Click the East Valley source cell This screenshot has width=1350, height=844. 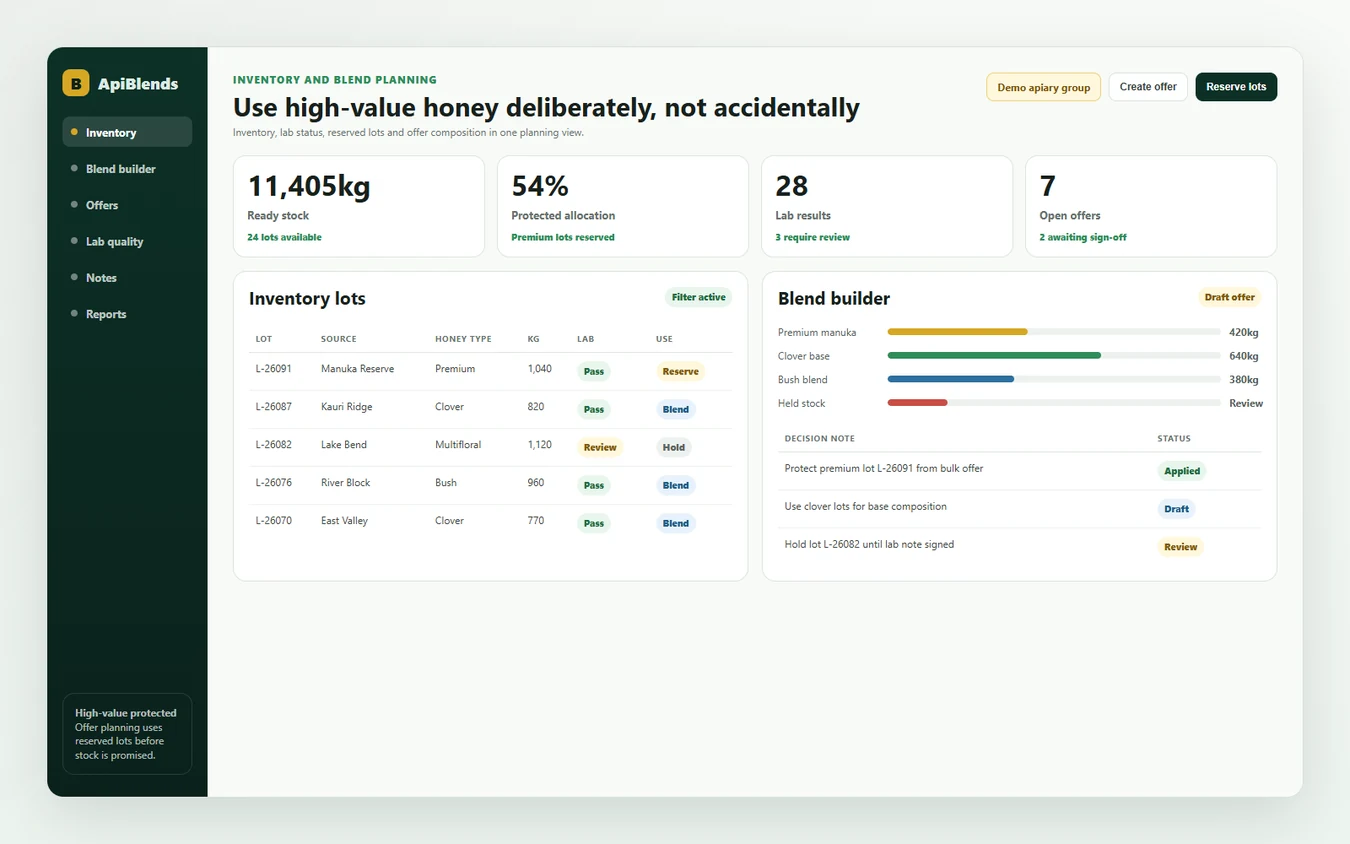[x=344, y=521]
